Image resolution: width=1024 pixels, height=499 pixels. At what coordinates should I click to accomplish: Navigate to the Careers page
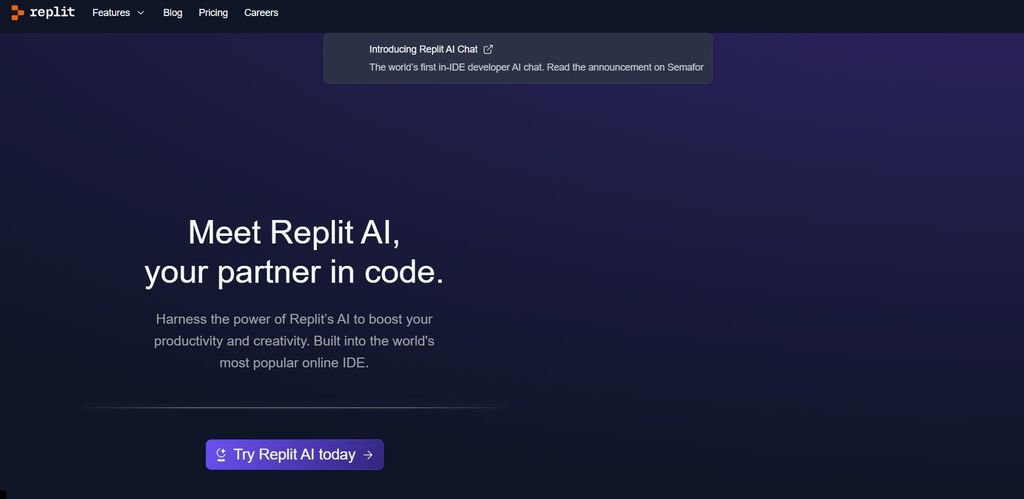tap(261, 13)
